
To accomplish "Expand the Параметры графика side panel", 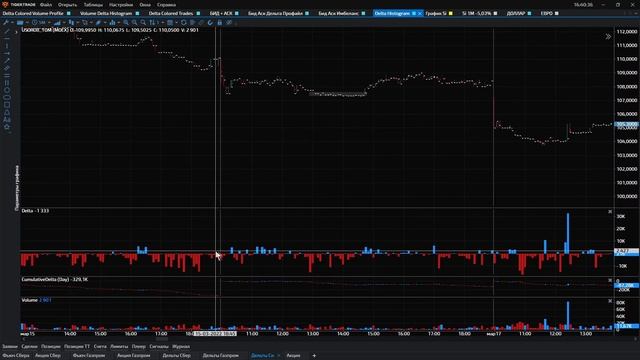I will click(x=17, y=188).
